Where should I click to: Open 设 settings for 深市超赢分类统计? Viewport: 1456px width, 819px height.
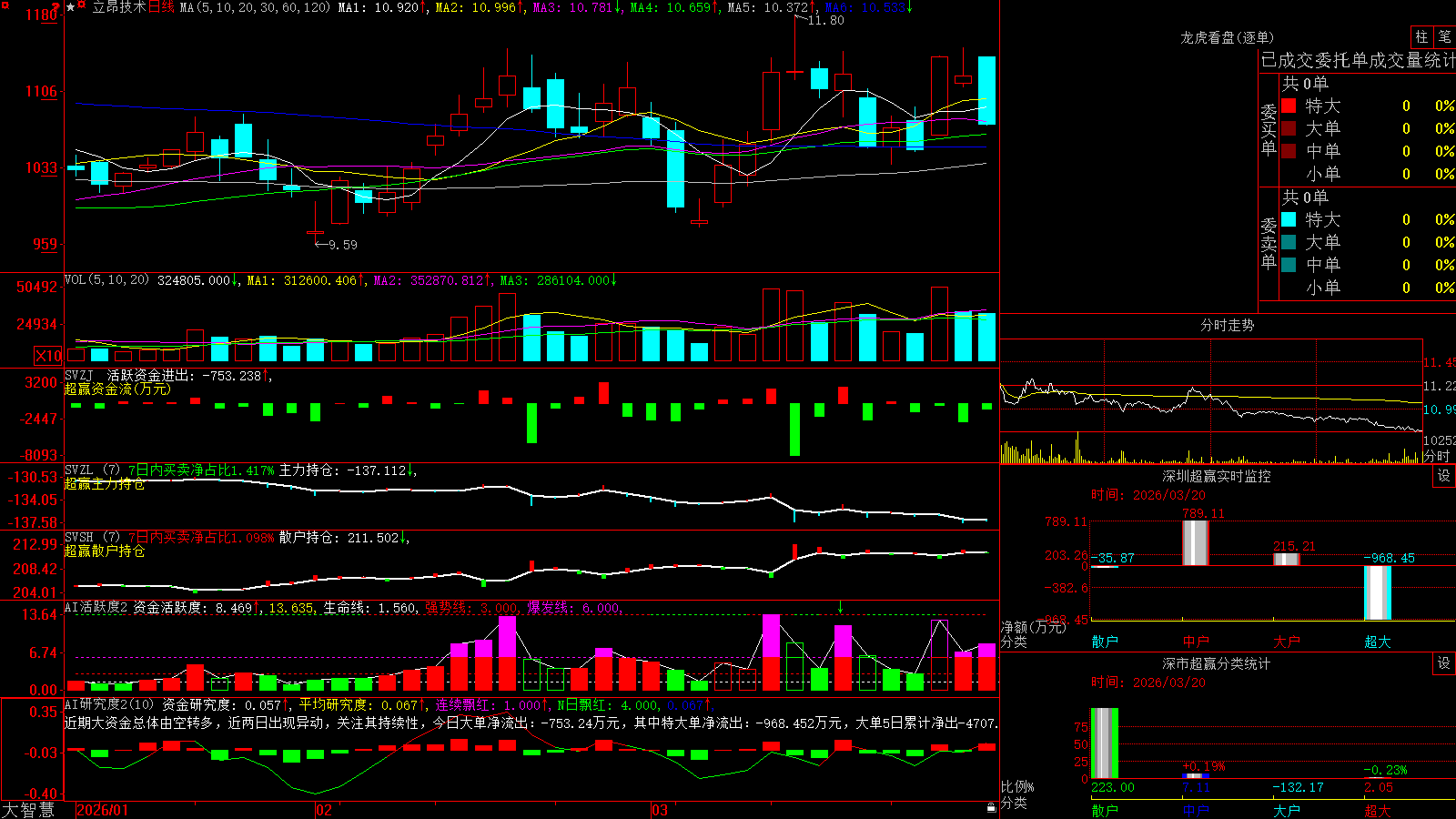1444,663
